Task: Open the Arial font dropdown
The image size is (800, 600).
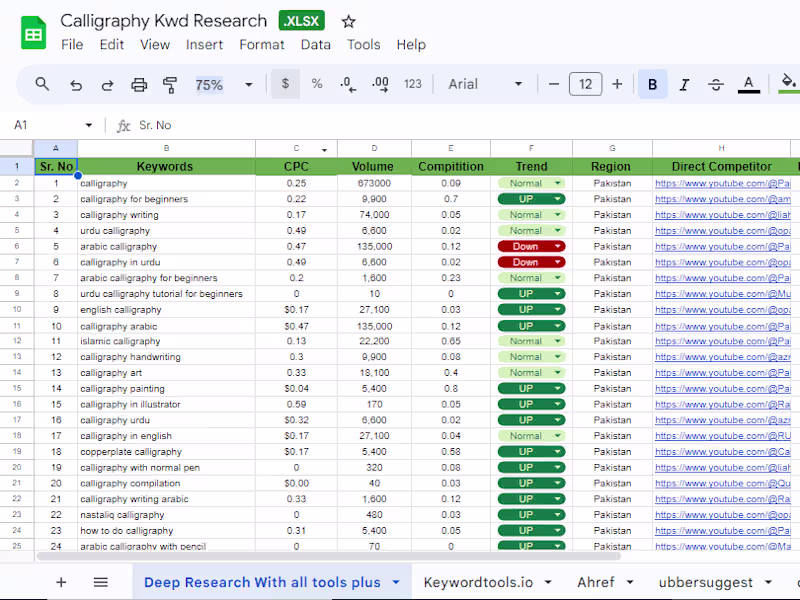Action: pos(485,85)
